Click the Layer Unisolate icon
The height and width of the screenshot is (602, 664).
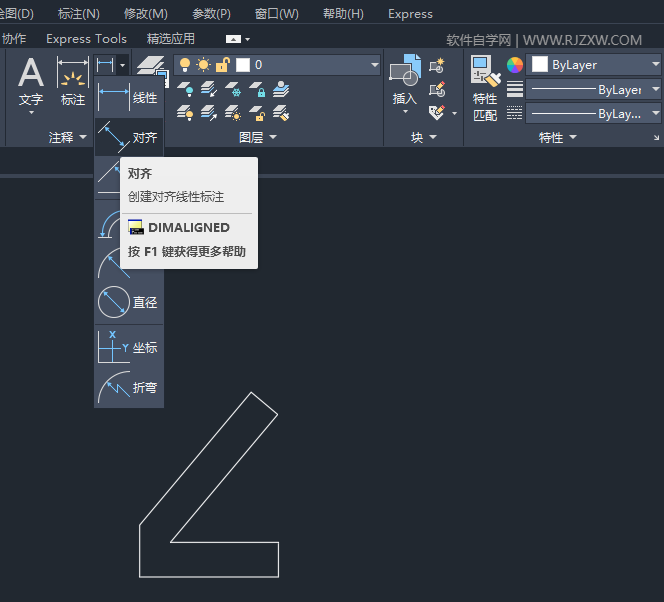(209, 113)
